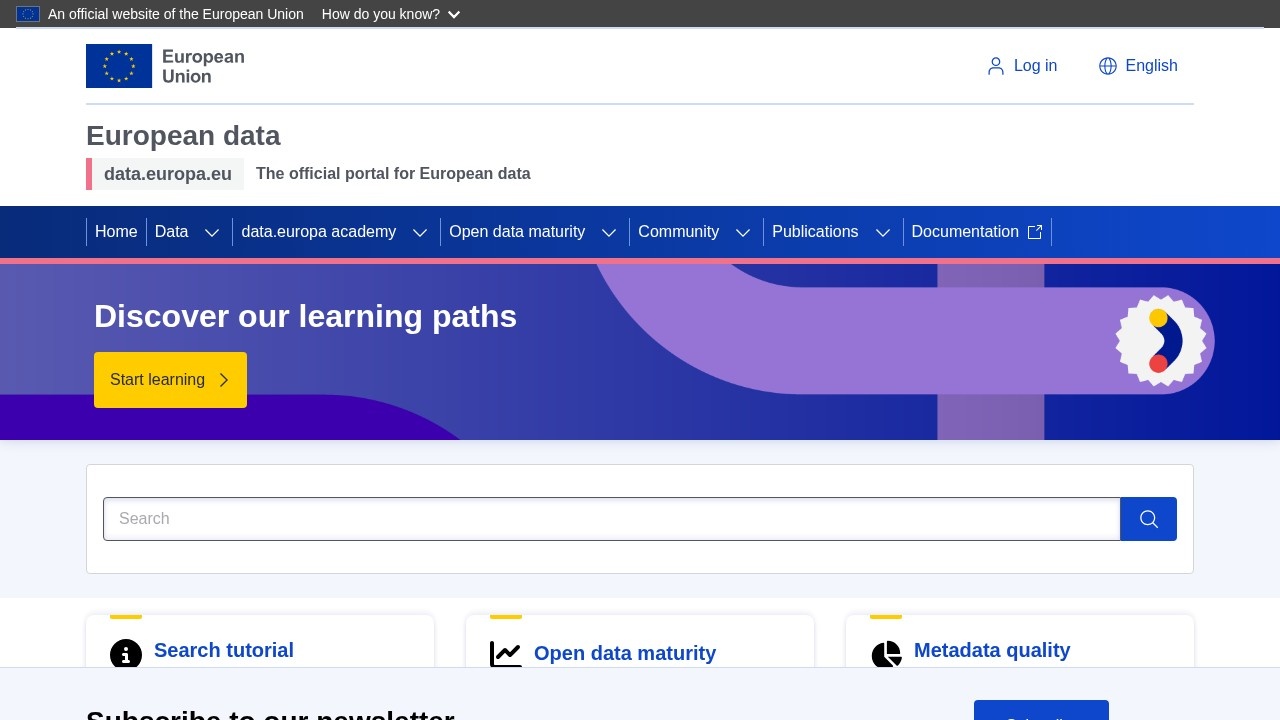Expand the 'How do you know?' dropdown
The image size is (1280, 720).
coord(391,14)
